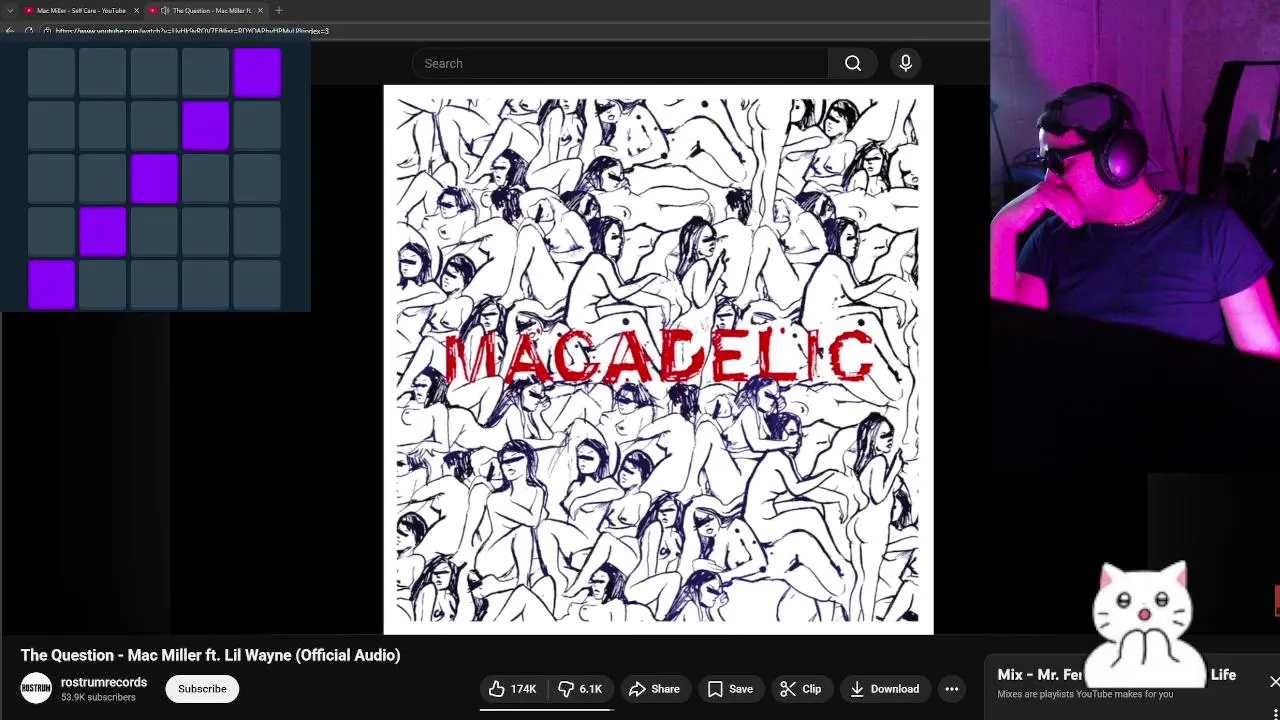This screenshot has width=1280, height=720.
Task: Click the 53.9K subscribers text
Action: tap(98, 698)
